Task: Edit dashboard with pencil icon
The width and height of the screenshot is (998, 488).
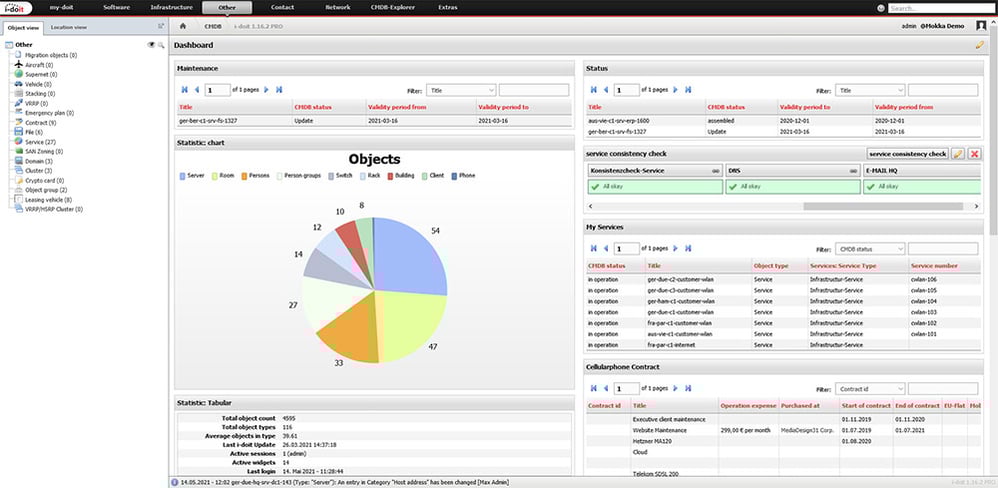Action: [x=979, y=45]
